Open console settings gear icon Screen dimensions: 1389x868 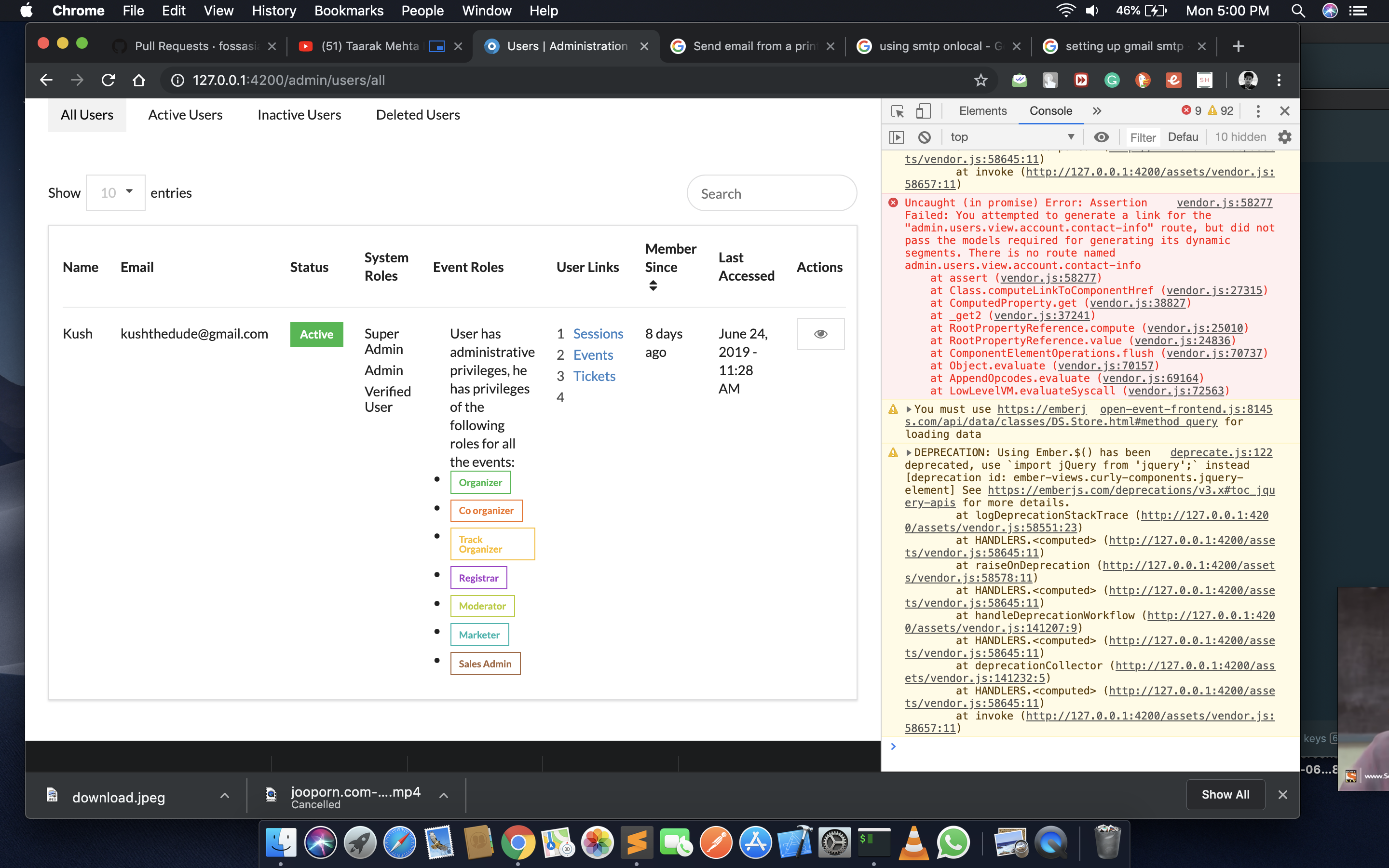[1284, 137]
